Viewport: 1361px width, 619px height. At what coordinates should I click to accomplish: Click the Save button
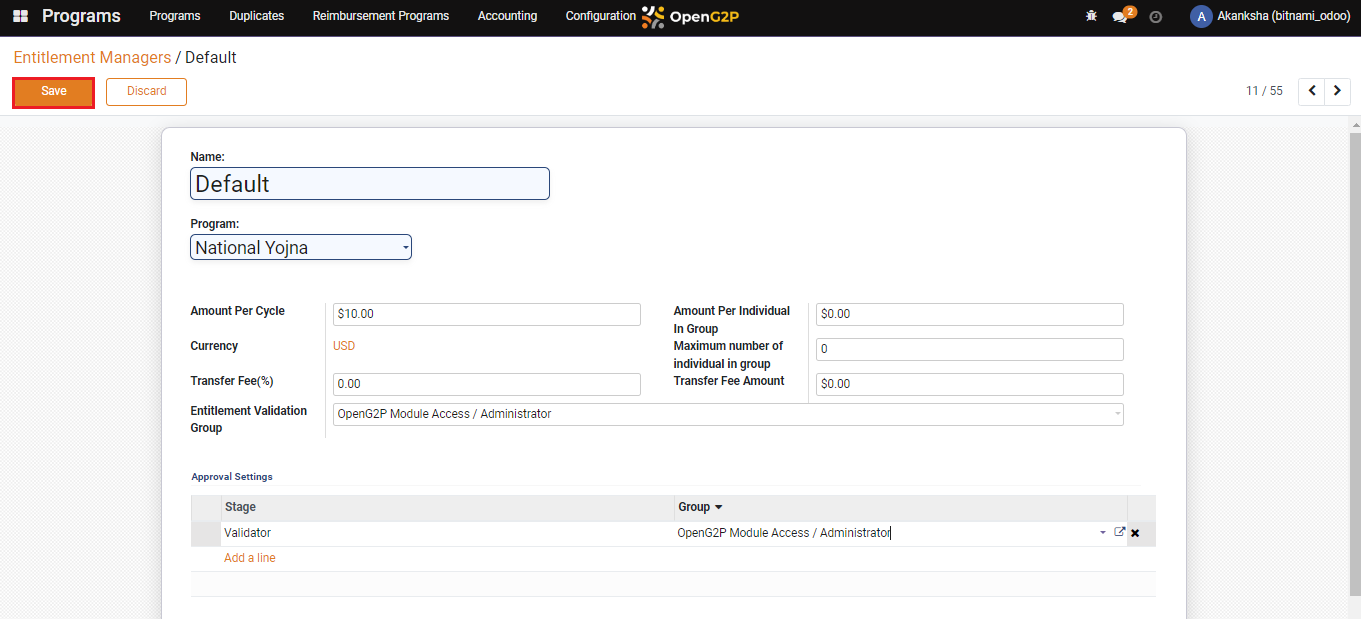click(x=54, y=92)
